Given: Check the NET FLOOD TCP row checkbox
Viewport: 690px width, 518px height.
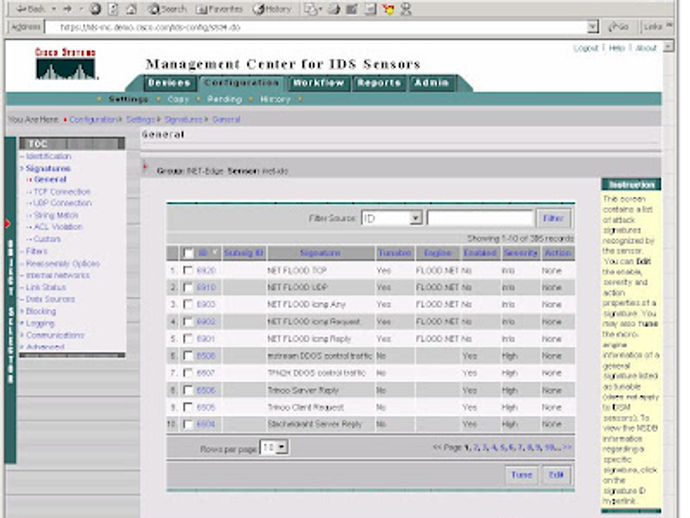Looking at the screenshot, I should tap(188, 270).
